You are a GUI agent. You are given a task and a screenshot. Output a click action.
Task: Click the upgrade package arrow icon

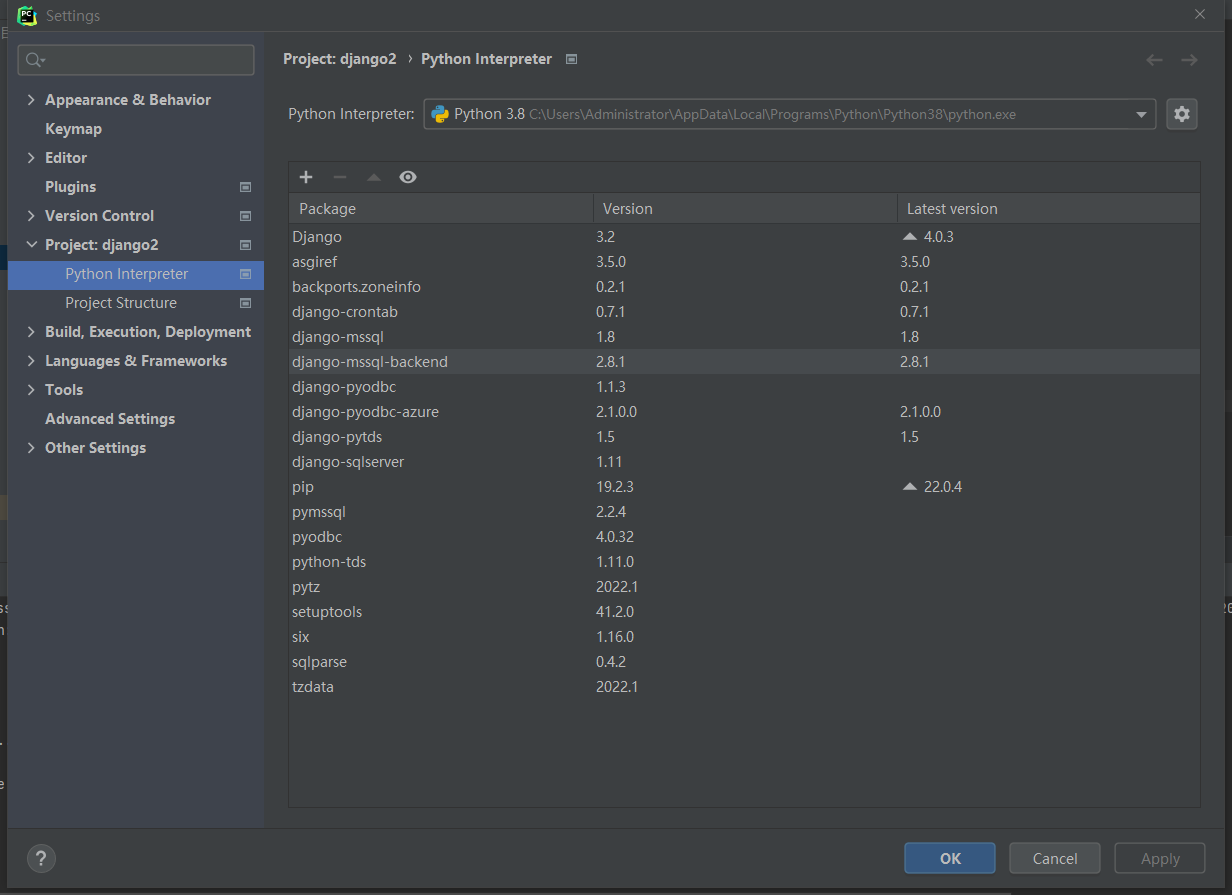coord(374,177)
